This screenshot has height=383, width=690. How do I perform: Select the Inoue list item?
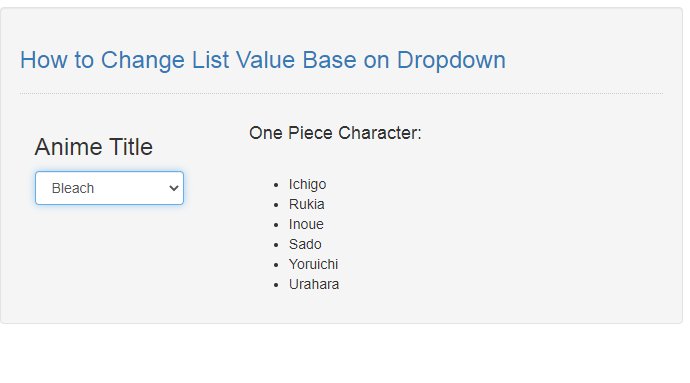tap(306, 224)
